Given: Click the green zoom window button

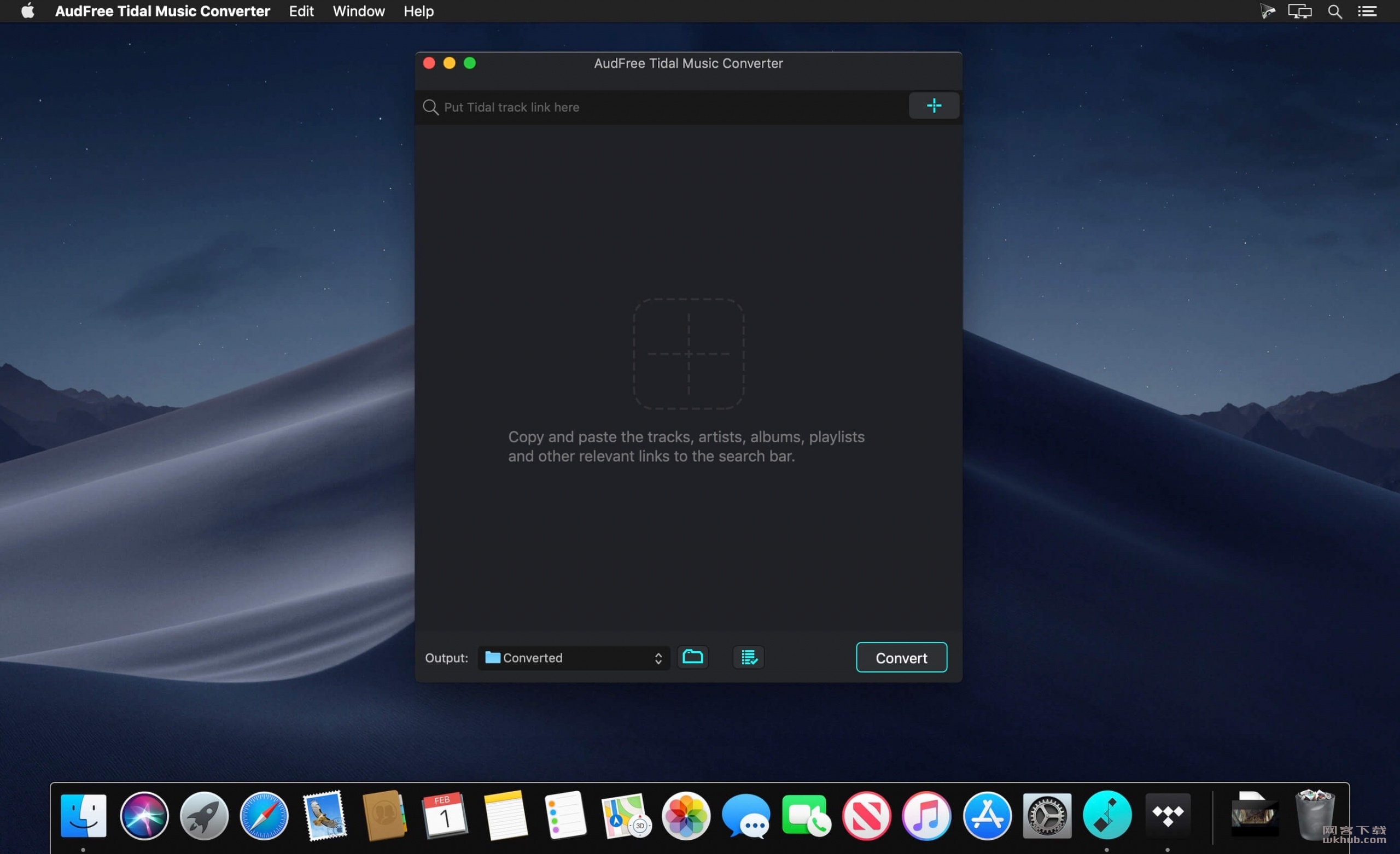Looking at the screenshot, I should tap(470, 63).
